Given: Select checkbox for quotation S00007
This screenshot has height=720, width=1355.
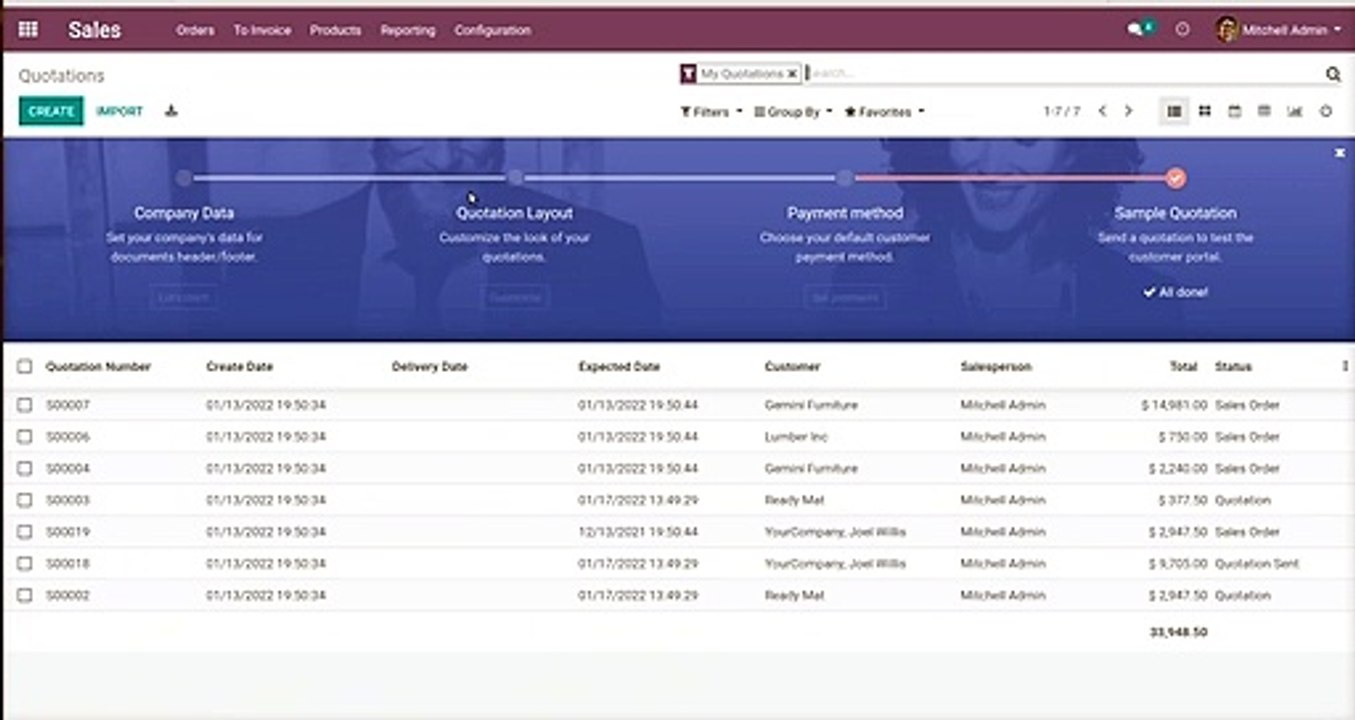Looking at the screenshot, I should (25, 405).
